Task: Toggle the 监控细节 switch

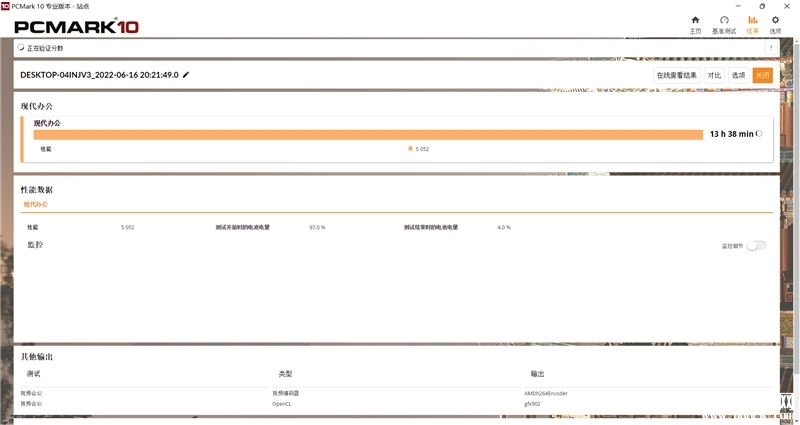Action: 756,246
